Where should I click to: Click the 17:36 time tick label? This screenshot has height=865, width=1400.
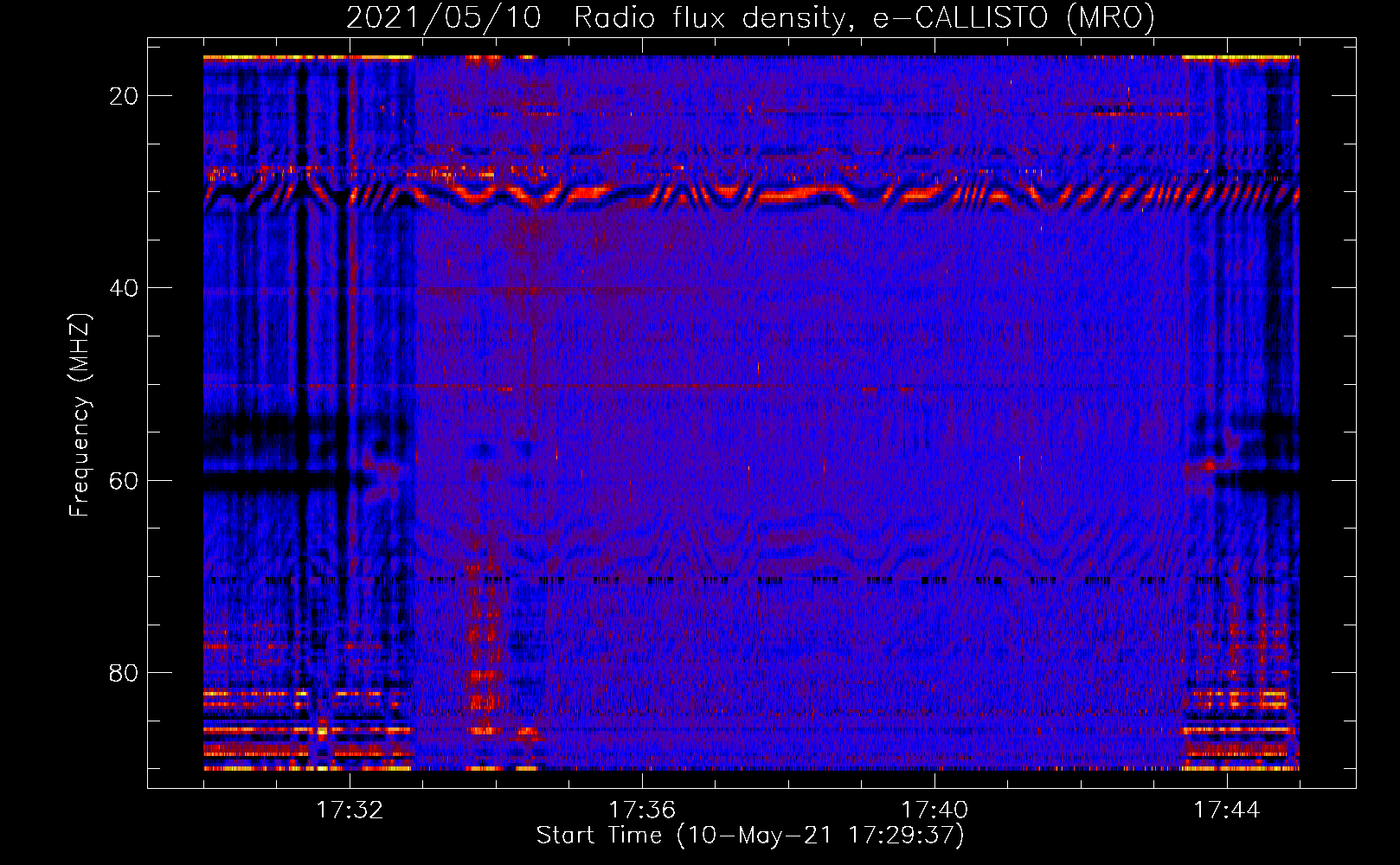pyautogui.click(x=642, y=810)
